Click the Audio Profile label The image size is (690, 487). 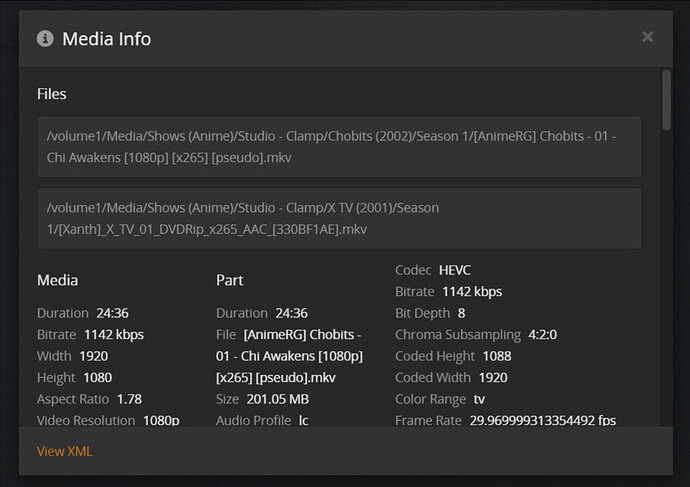(x=253, y=421)
